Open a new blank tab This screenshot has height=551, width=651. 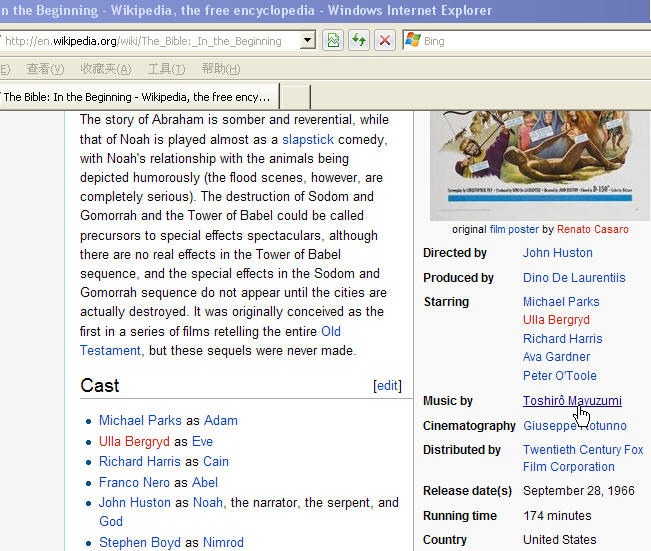pyautogui.click(x=295, y=97)
